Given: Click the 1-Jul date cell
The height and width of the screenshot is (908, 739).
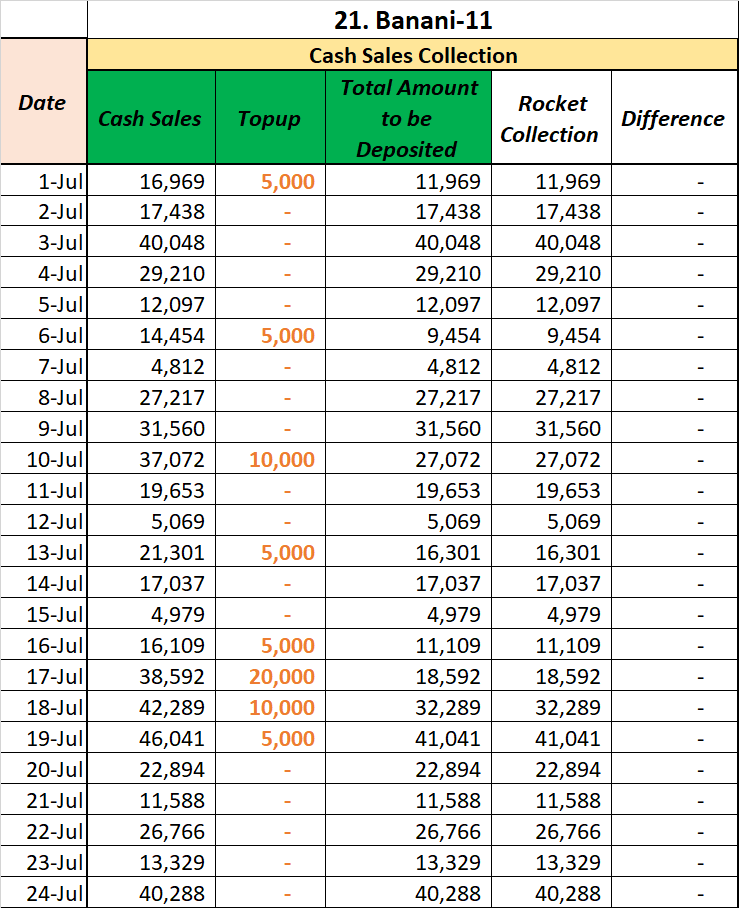Looking at the screenshot, I should [43, 181].
